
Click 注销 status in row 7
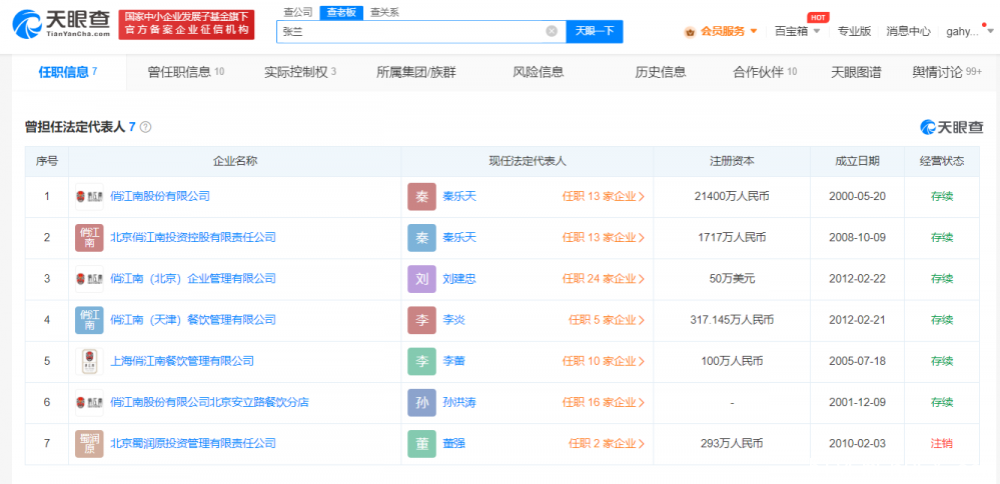(941, 444)
